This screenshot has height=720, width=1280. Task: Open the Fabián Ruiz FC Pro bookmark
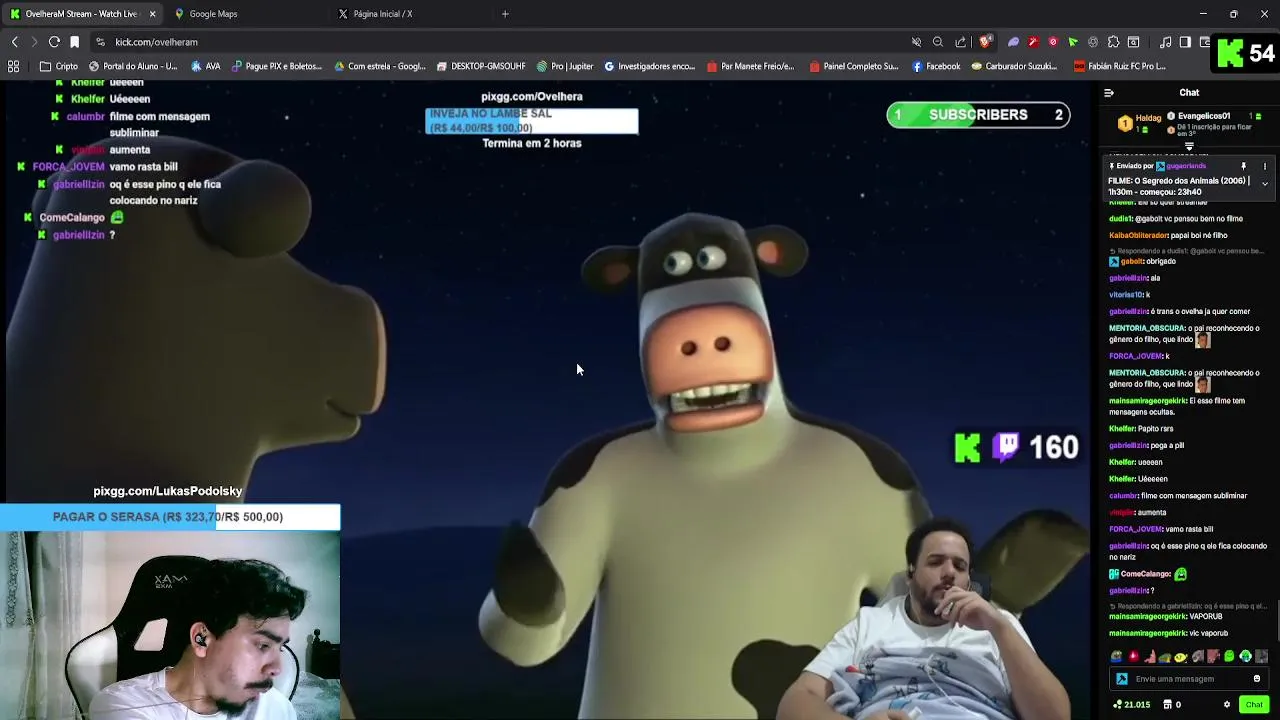point(1119,66)
